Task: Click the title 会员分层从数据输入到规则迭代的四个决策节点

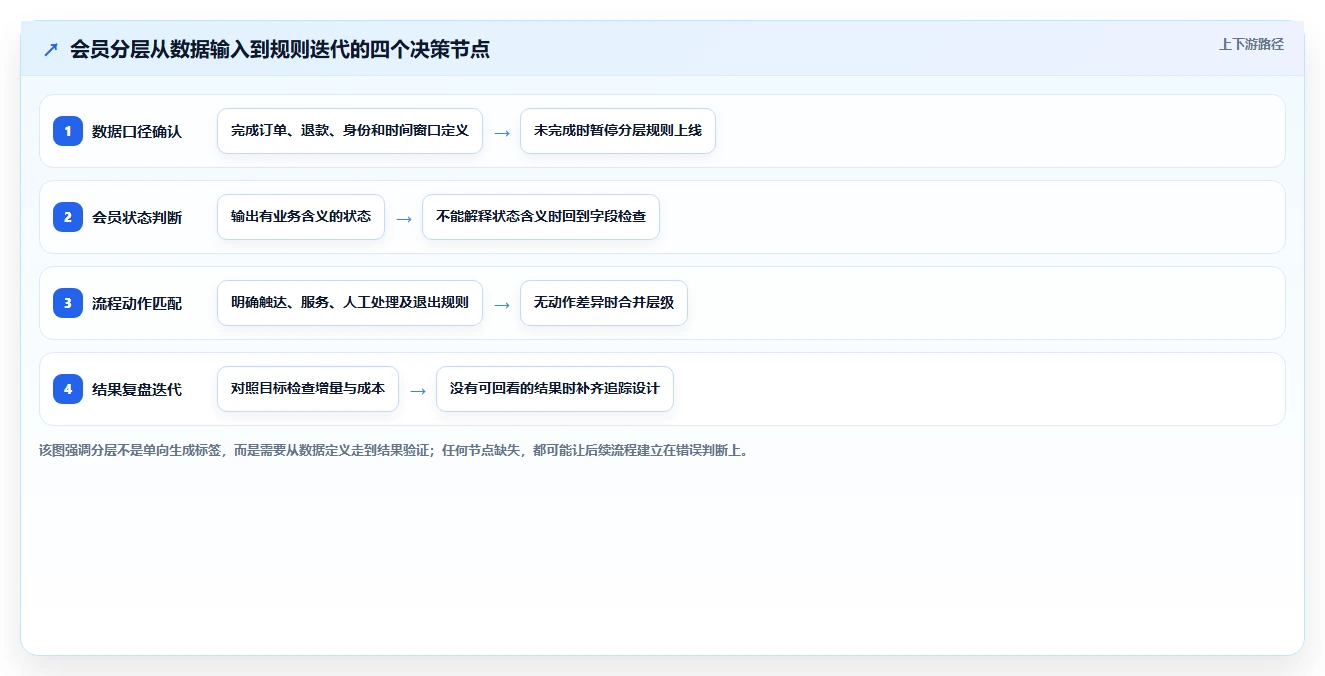Action: pos(280,49)
